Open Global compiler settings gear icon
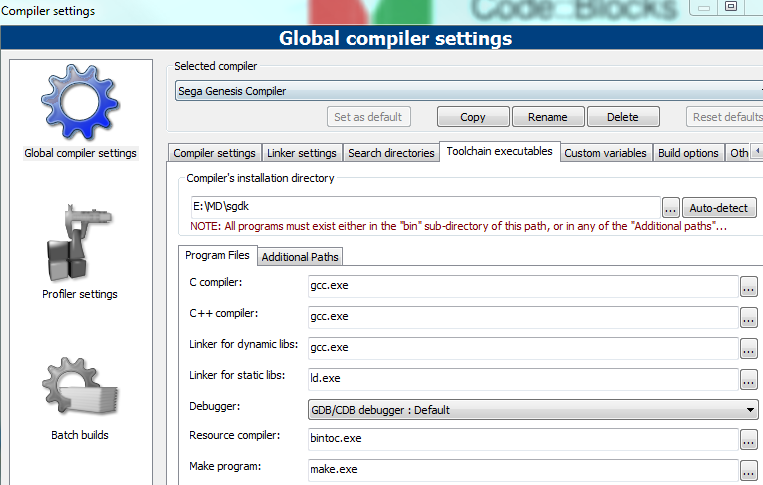The image size is (763, 485). click(80, 102)
